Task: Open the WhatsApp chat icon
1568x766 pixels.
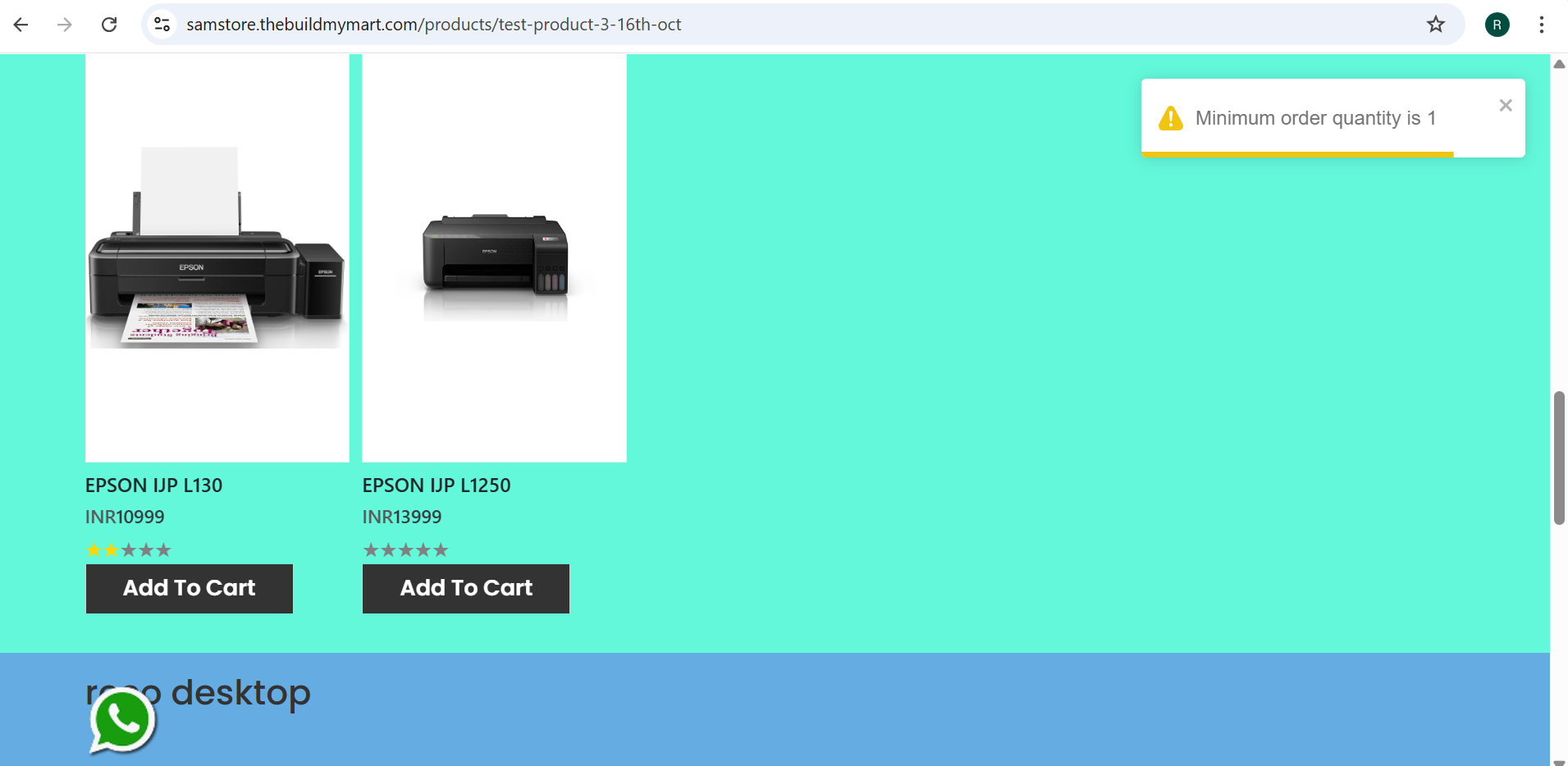Action: 122,720
